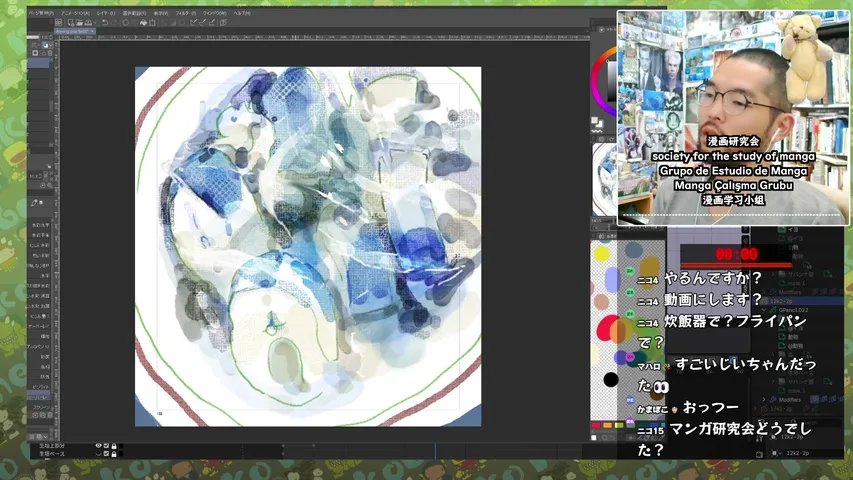Viewport: 853px width, 480px height.
Task: Open the ウィンドウ menu
Action: click(x=214, y=13)
